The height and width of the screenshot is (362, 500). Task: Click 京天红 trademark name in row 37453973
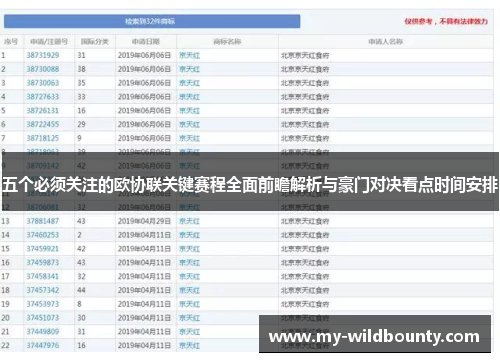[189, 304]
